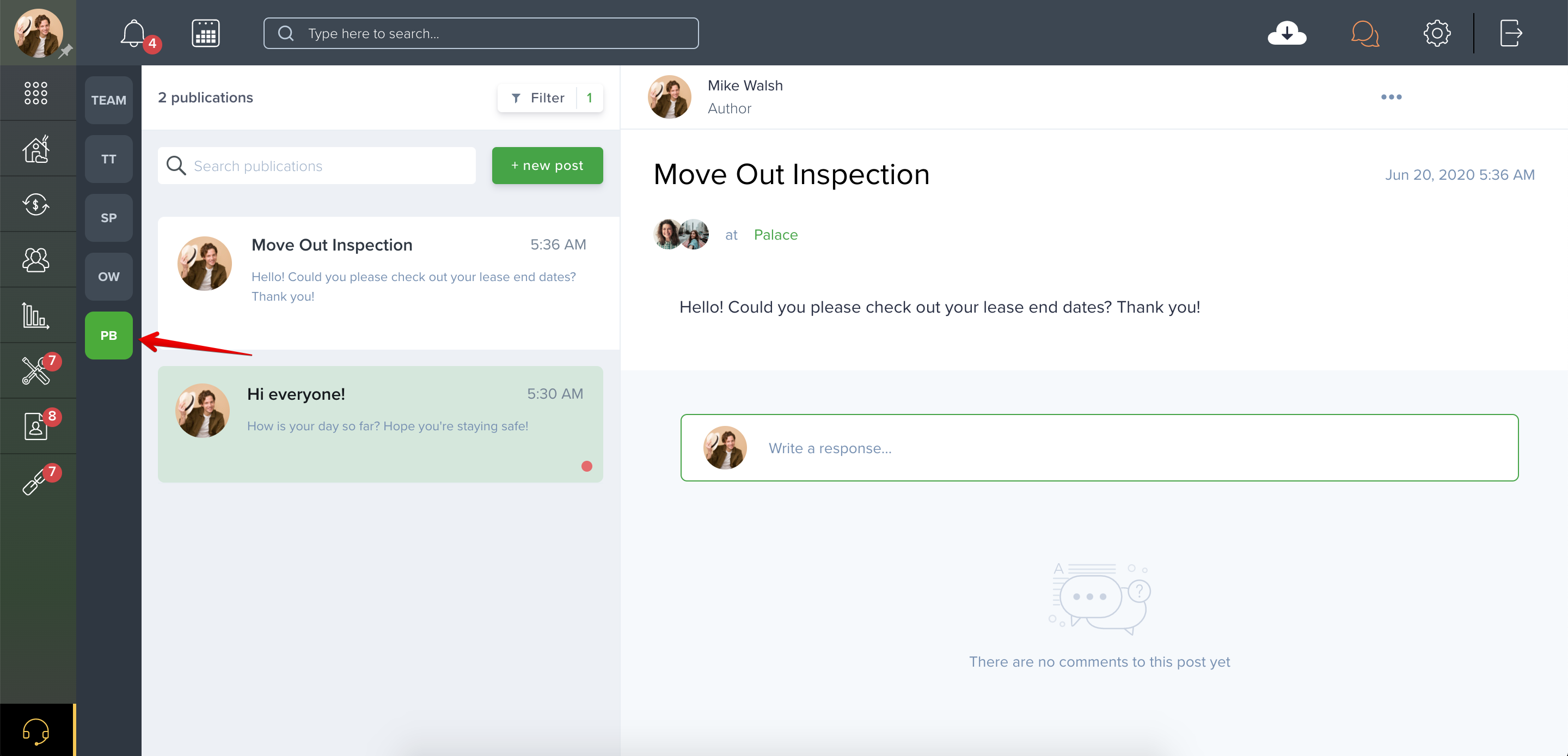Open the properties house icon

pos(36,149)
